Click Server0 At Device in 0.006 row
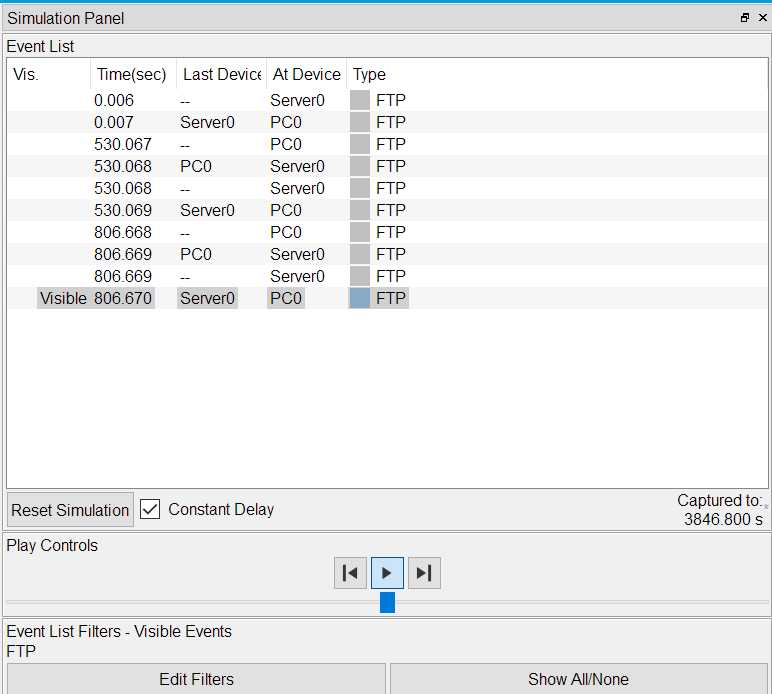The width and height of the screenshot is (772, 694). click(x=297, y=100)
